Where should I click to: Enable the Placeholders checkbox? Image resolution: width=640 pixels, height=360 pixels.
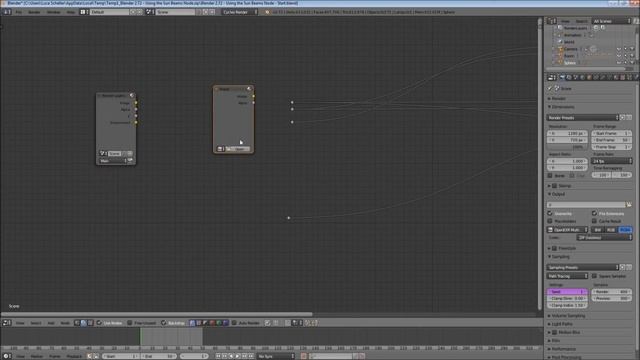point(550,221)
